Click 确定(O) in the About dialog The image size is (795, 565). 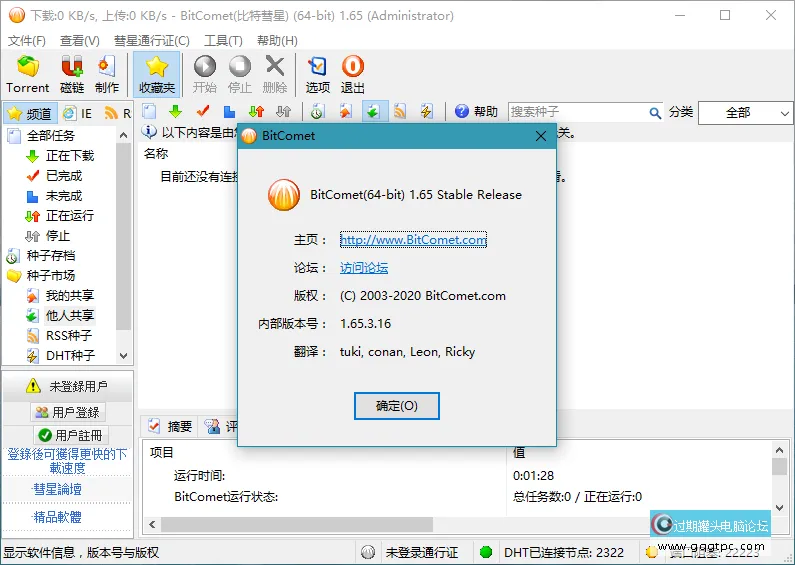[396, 406]
